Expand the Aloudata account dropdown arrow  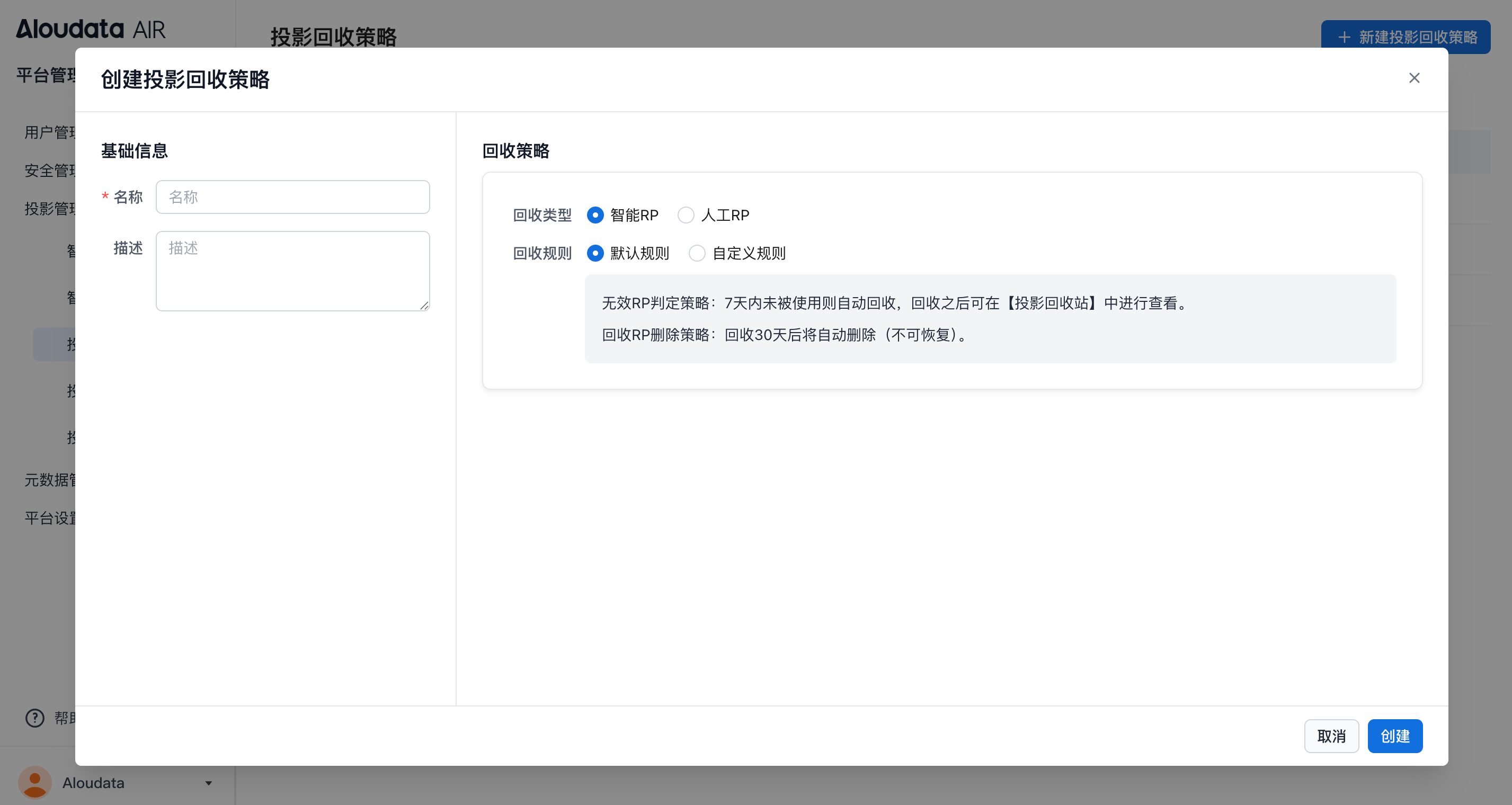pyautogui.click(x=208, y=783)
